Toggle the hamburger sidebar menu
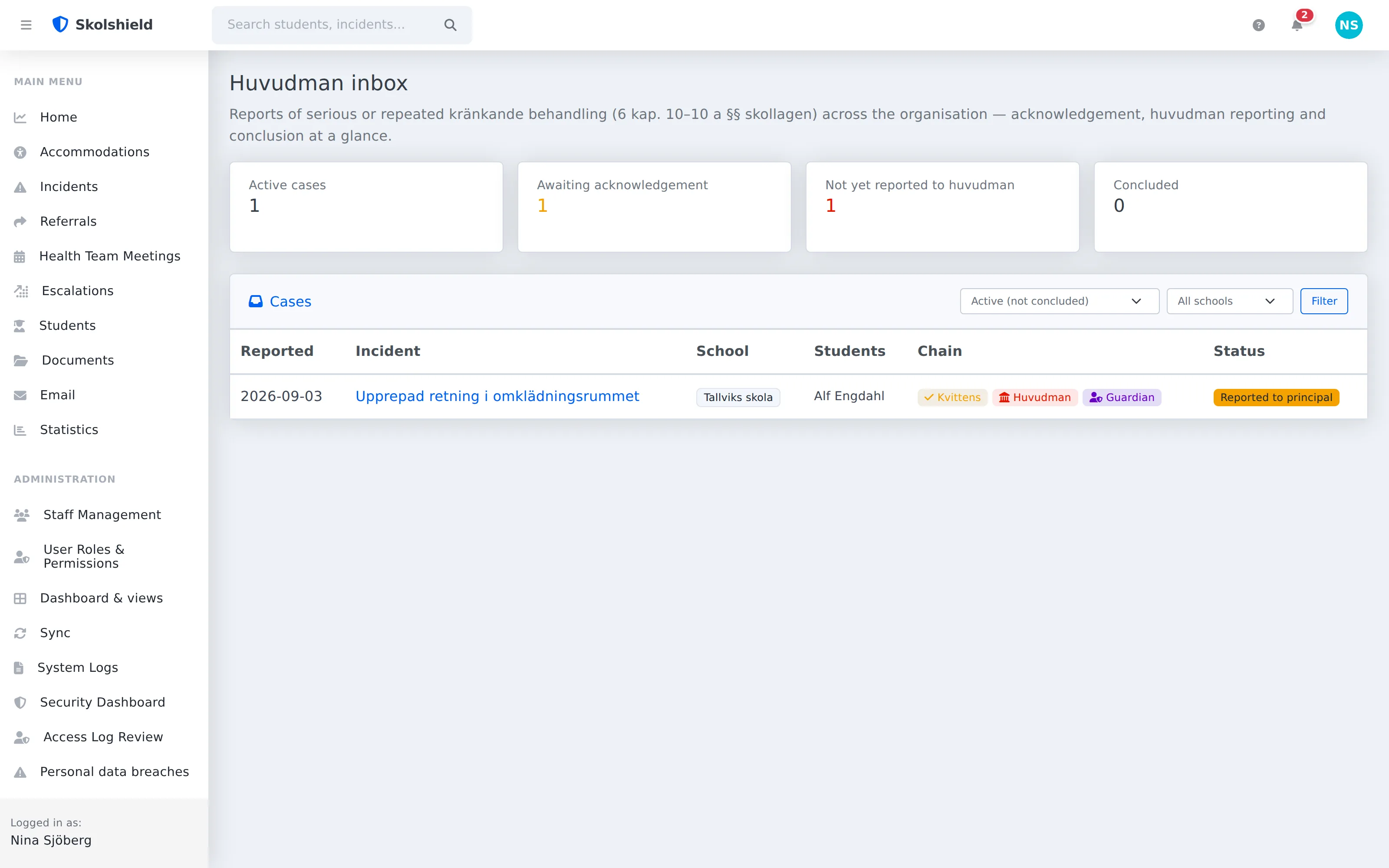This screenshot has width=1389, height=868. click(x=26, y=25)
